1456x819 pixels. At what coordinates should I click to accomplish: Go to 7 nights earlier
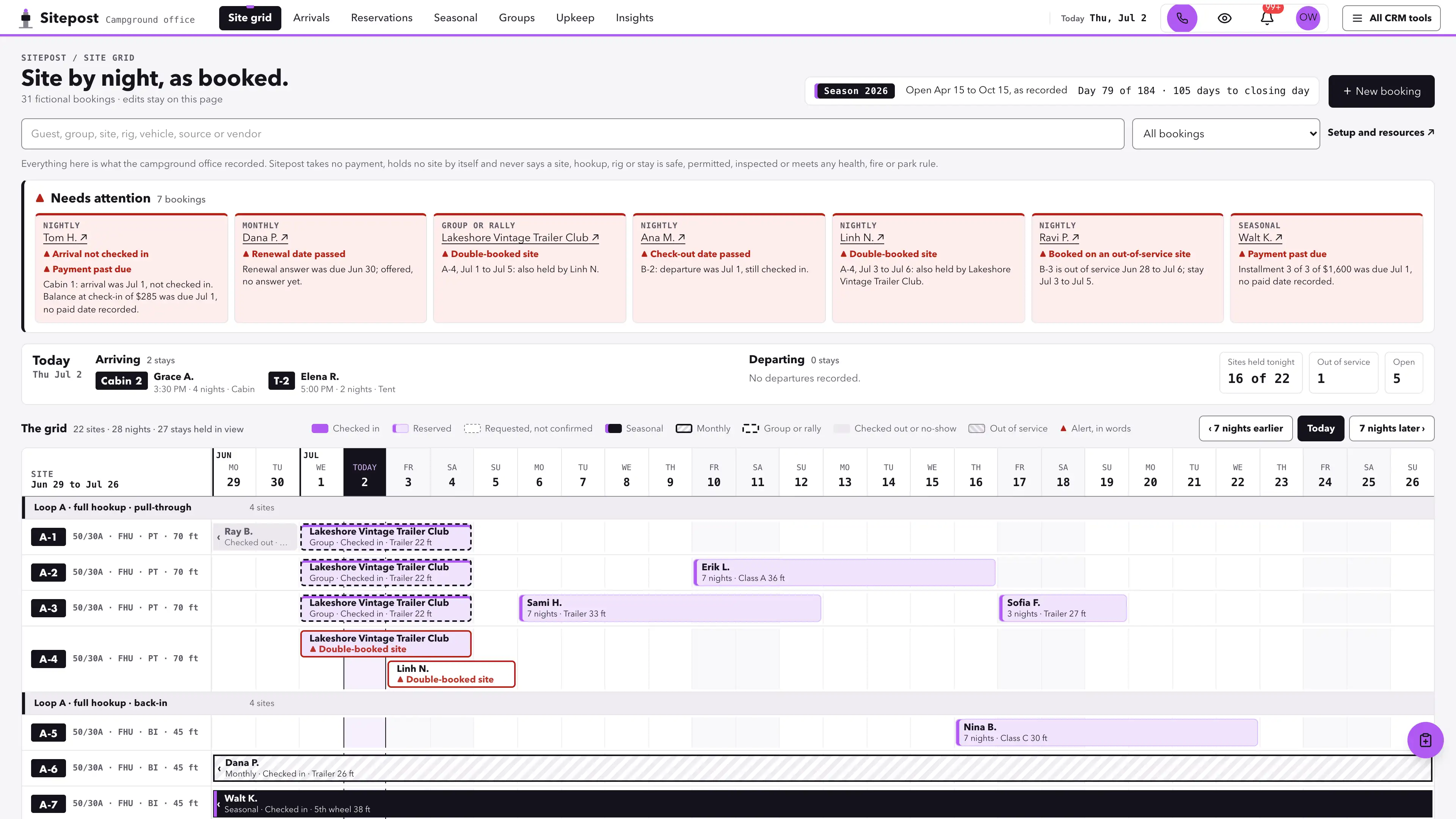tap(1246, 428)
